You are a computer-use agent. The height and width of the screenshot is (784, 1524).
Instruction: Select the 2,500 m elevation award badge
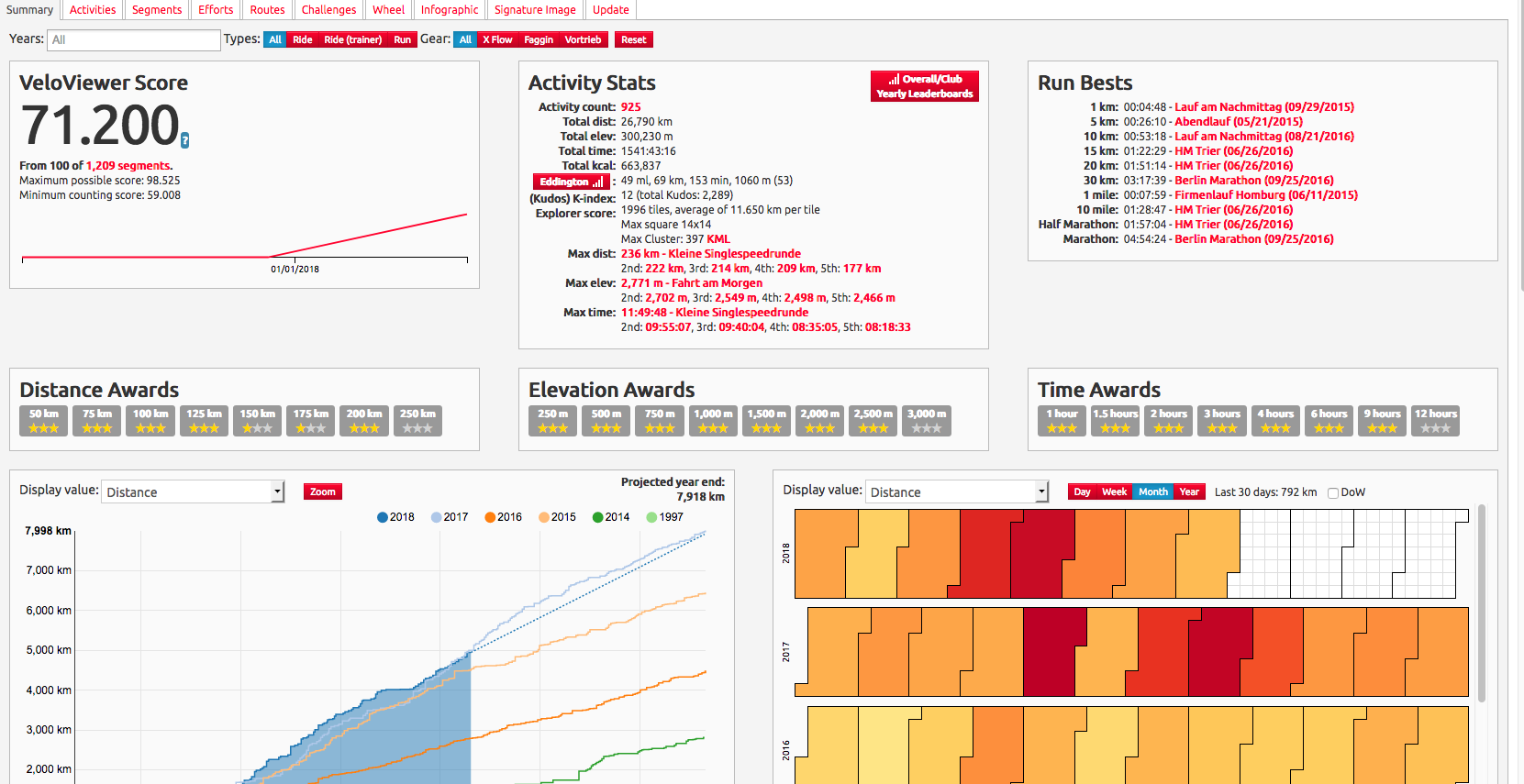point(873,421)
